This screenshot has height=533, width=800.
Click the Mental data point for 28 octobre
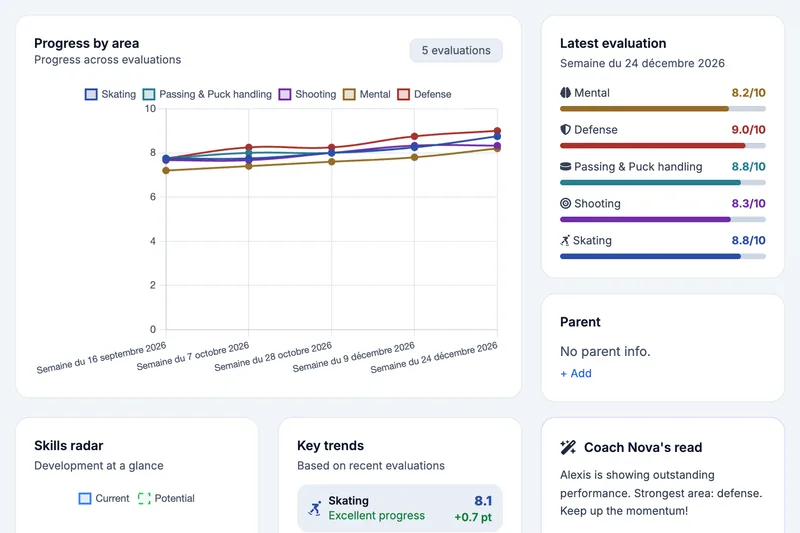[332, 162]
